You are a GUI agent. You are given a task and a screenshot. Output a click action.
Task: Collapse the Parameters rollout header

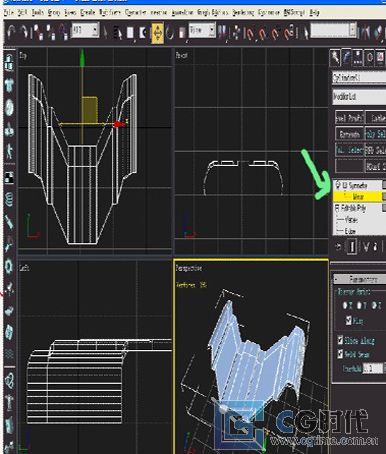pyautogui.click(x=359, y=279)
